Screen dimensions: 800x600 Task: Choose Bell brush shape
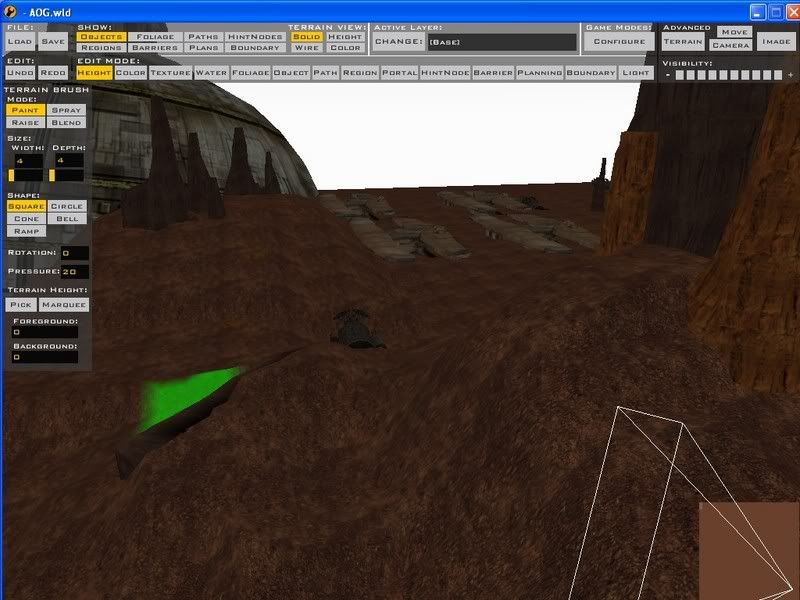click(67, 218)
